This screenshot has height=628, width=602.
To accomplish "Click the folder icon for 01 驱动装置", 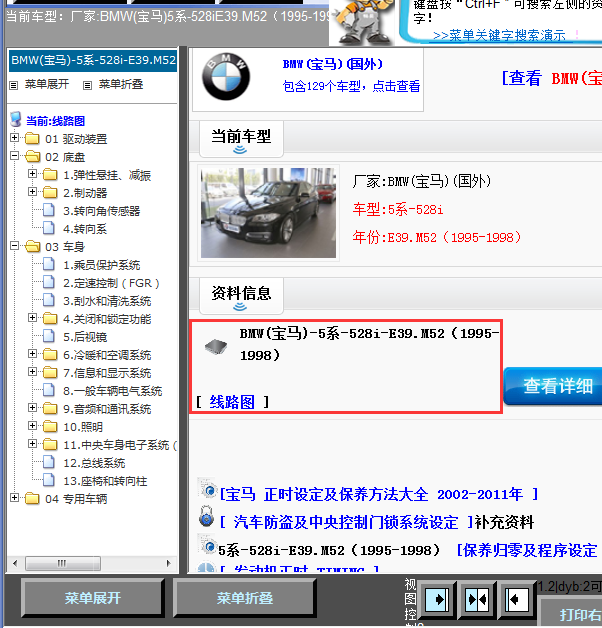I will [32, 139].
